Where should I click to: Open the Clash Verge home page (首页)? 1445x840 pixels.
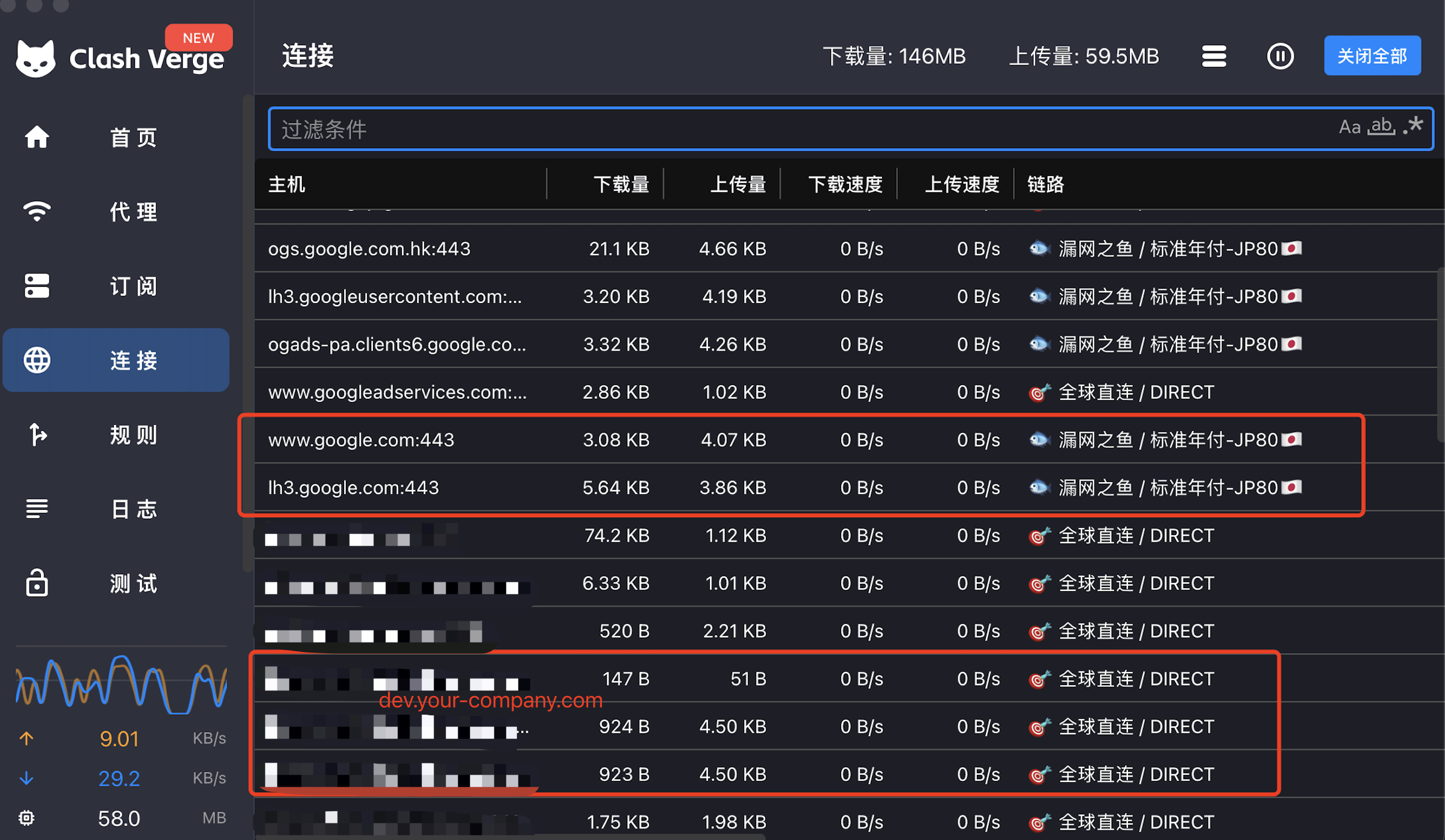pos(118,137)
